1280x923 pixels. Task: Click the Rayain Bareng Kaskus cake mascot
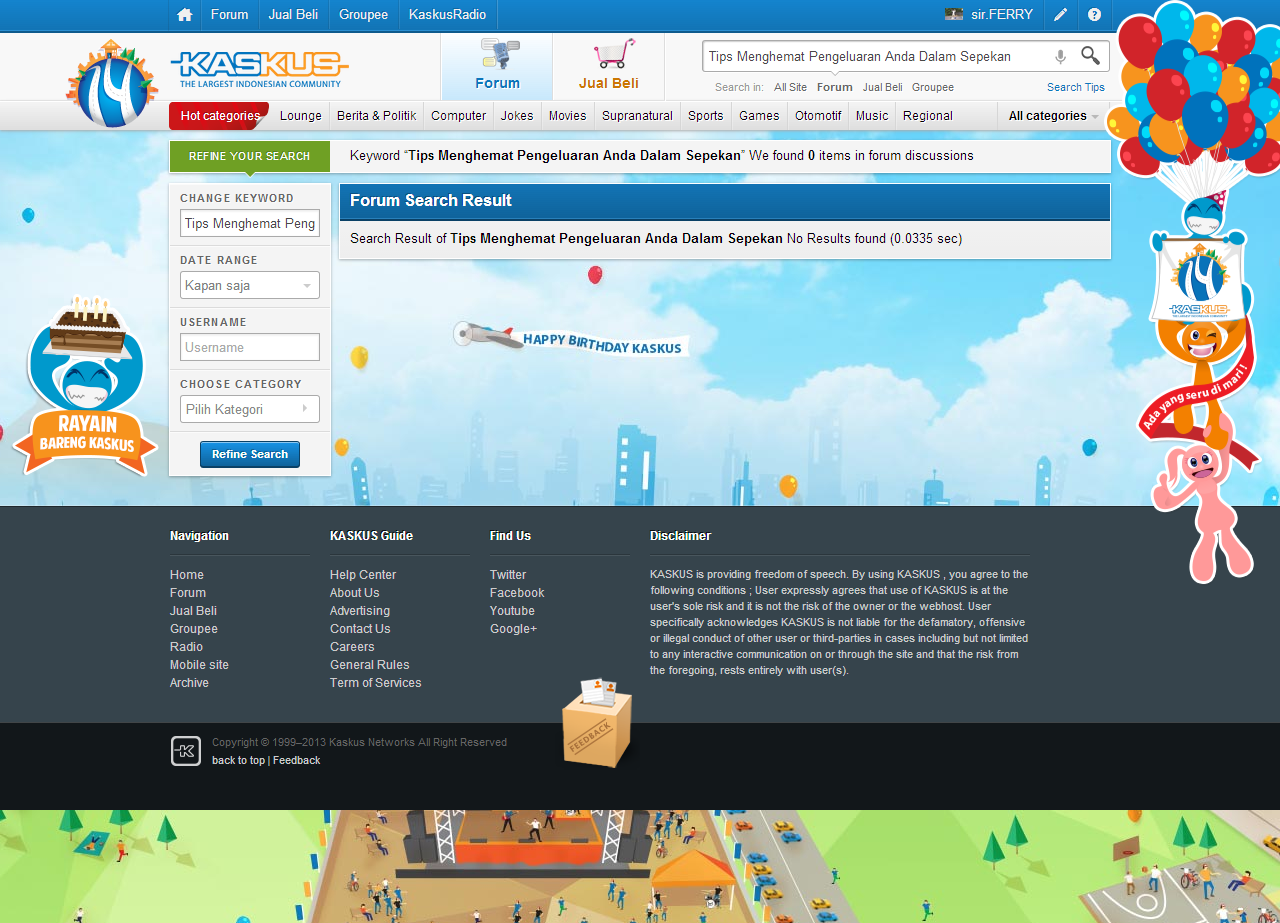pos(85,386)
